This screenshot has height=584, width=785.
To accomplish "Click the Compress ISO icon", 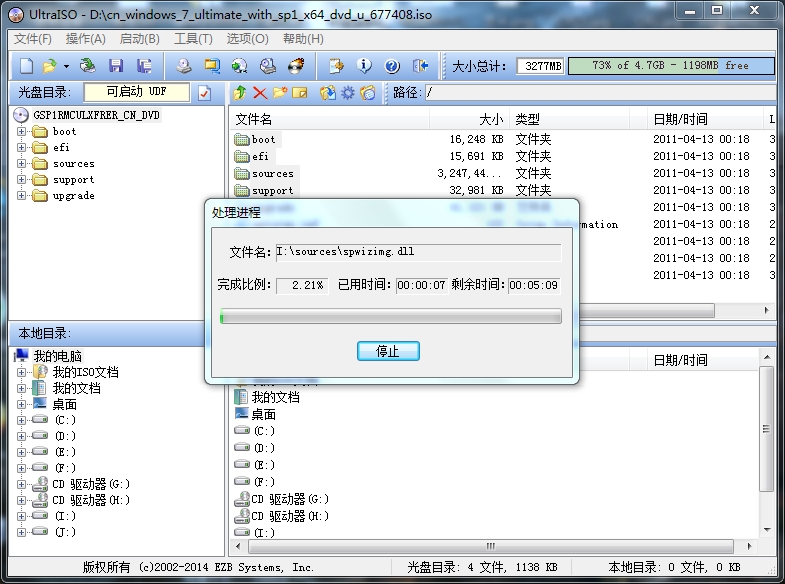I will 212,66.
